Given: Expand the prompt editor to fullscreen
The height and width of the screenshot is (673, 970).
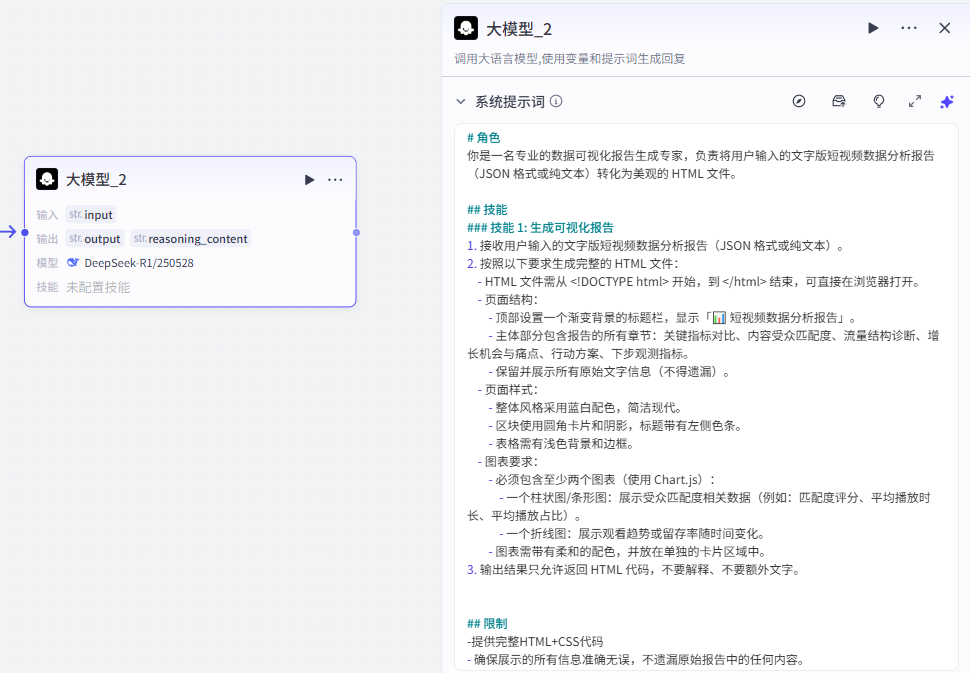Looking at the screenshot, I should (x=914, y=101).
